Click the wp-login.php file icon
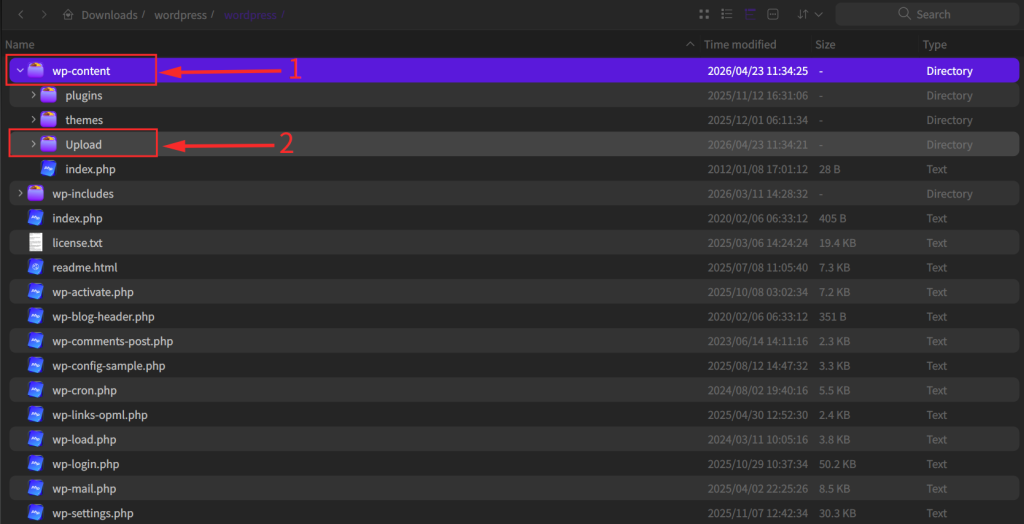 [x=36, y=464]
